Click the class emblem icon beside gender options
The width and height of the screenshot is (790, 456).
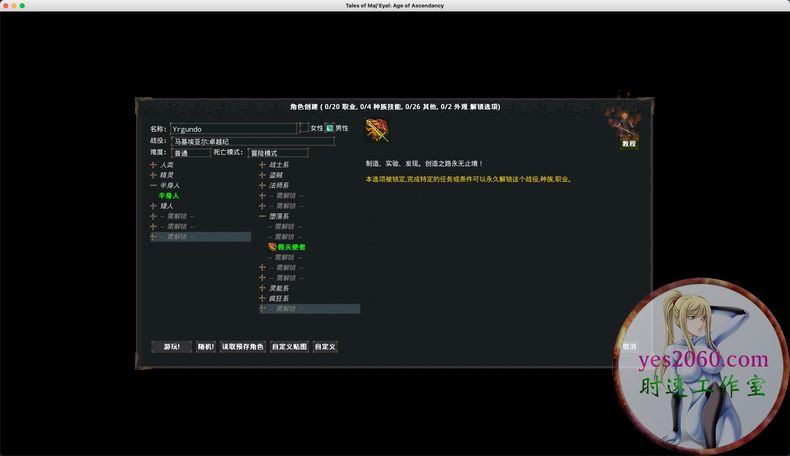pos(377,130)
